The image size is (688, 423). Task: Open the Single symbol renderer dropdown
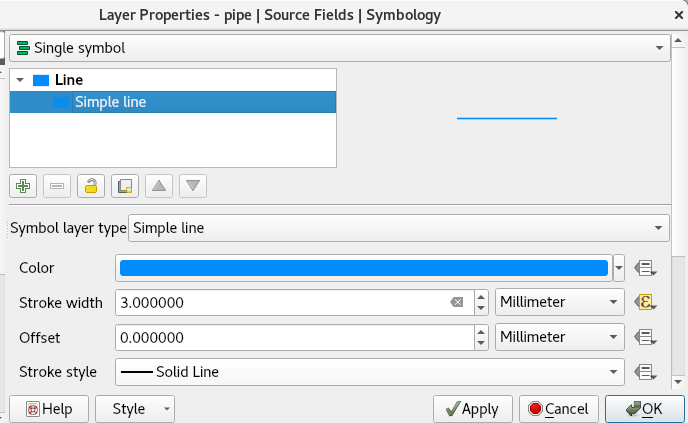point(340,48)
